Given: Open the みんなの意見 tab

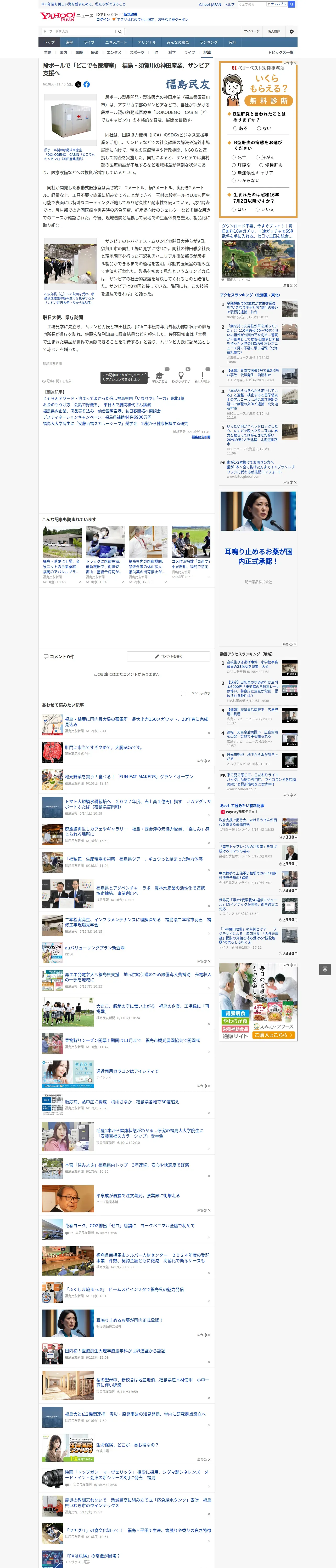Looking at the screenshot, I should click(x=177, y=43).
